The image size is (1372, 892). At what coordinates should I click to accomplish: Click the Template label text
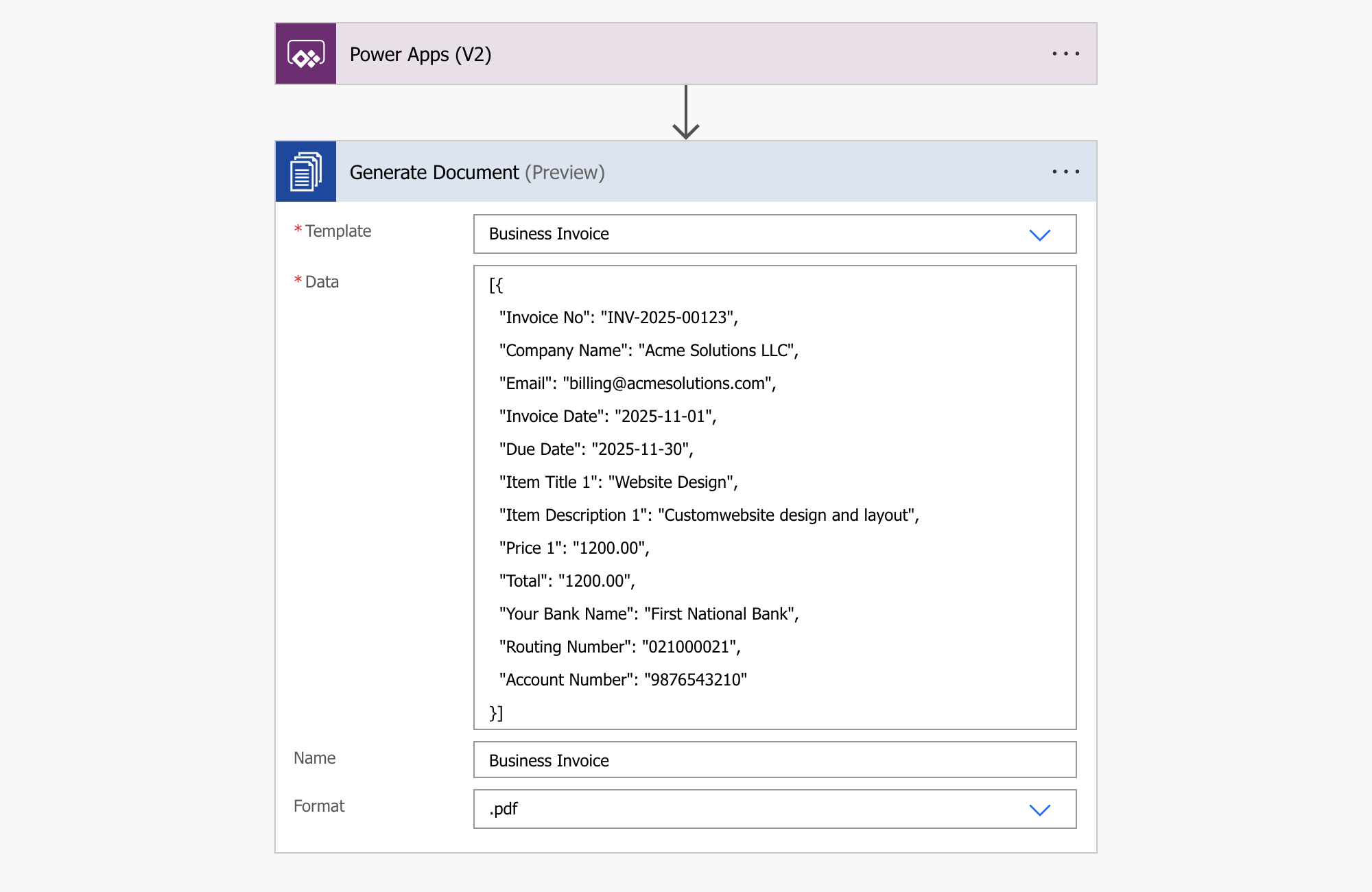338,231
